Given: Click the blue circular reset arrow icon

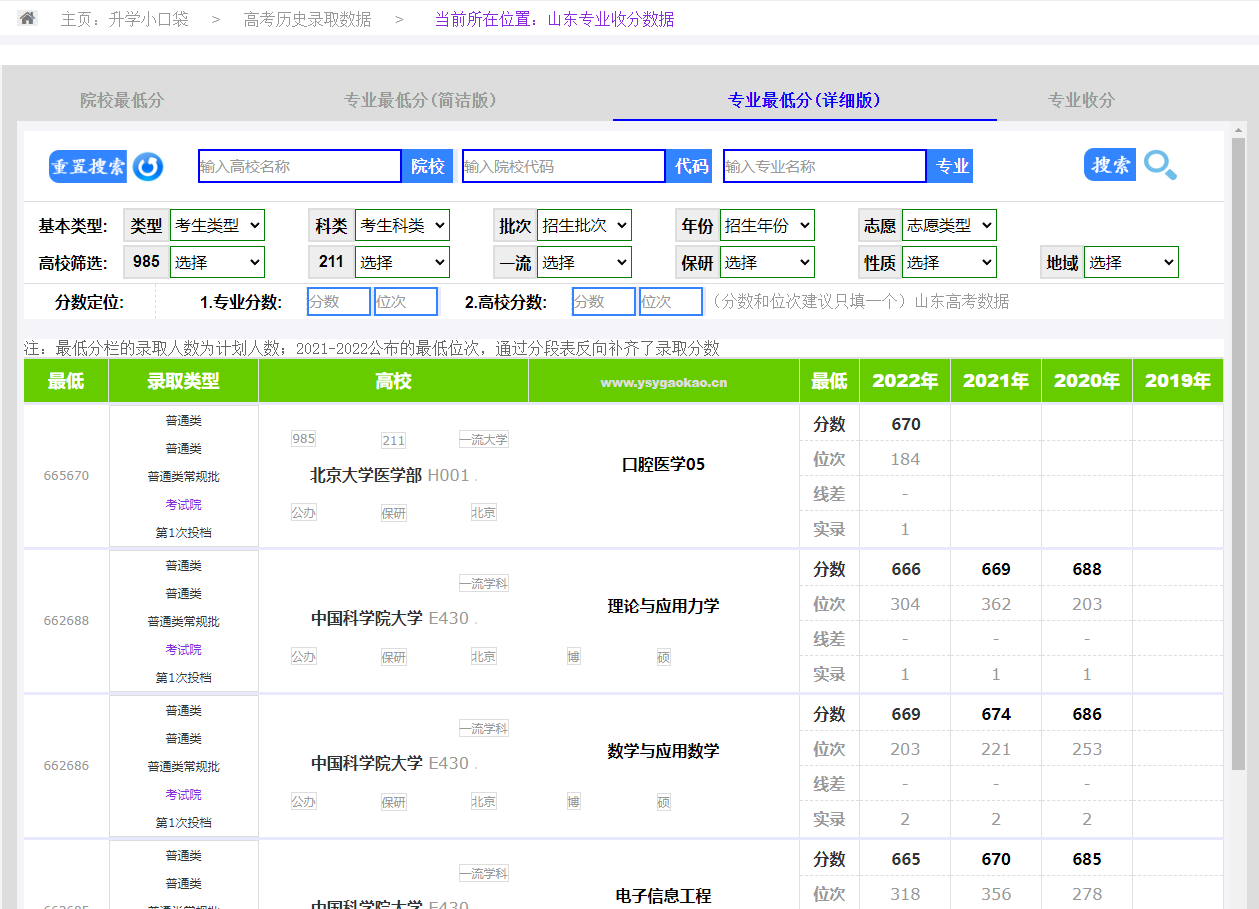Looking at the screenshot, I should pos(148,166).
